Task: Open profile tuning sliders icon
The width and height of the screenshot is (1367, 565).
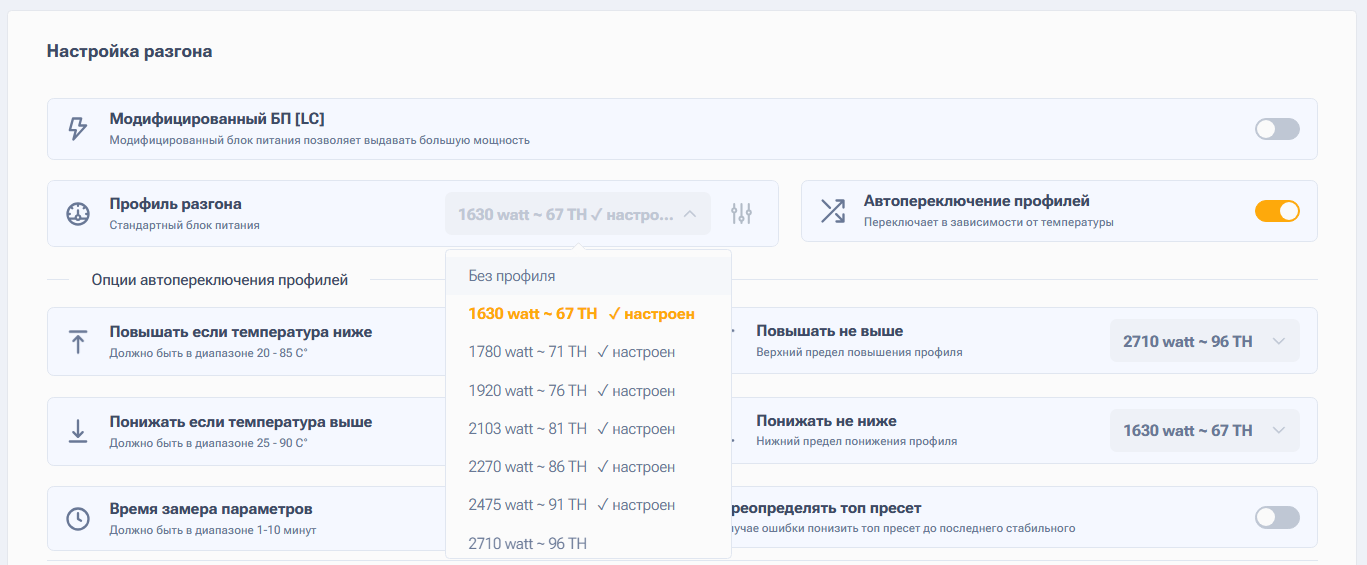Action: [x=742, y=213]
